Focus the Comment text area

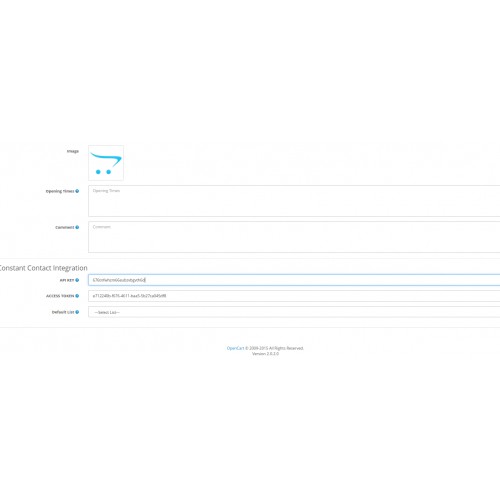[294, 237]
